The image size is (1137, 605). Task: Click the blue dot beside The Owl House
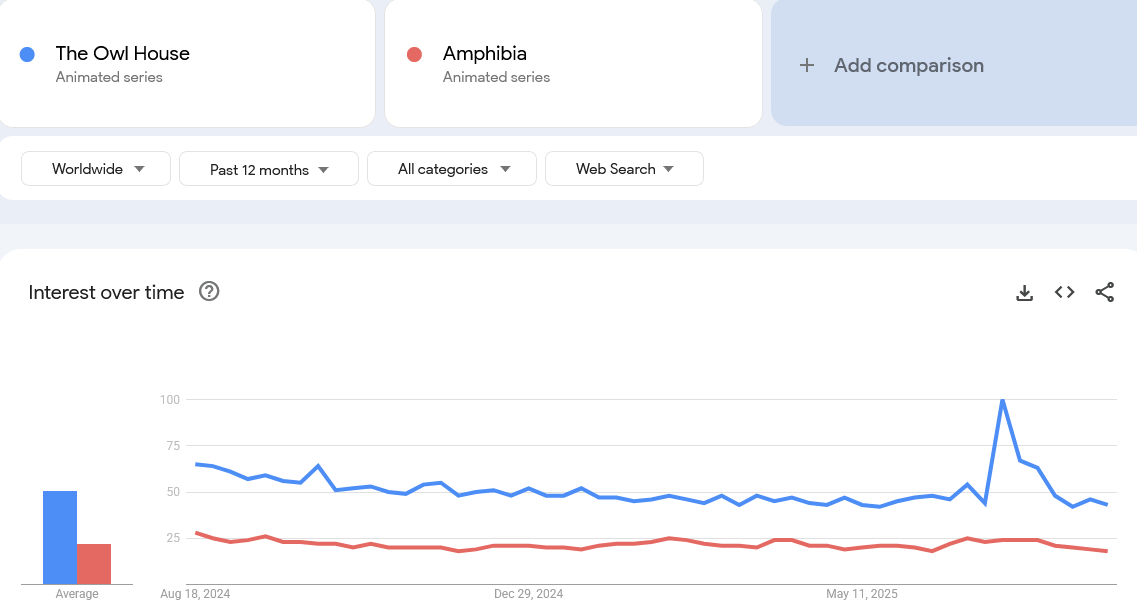(x=28, y=54)
